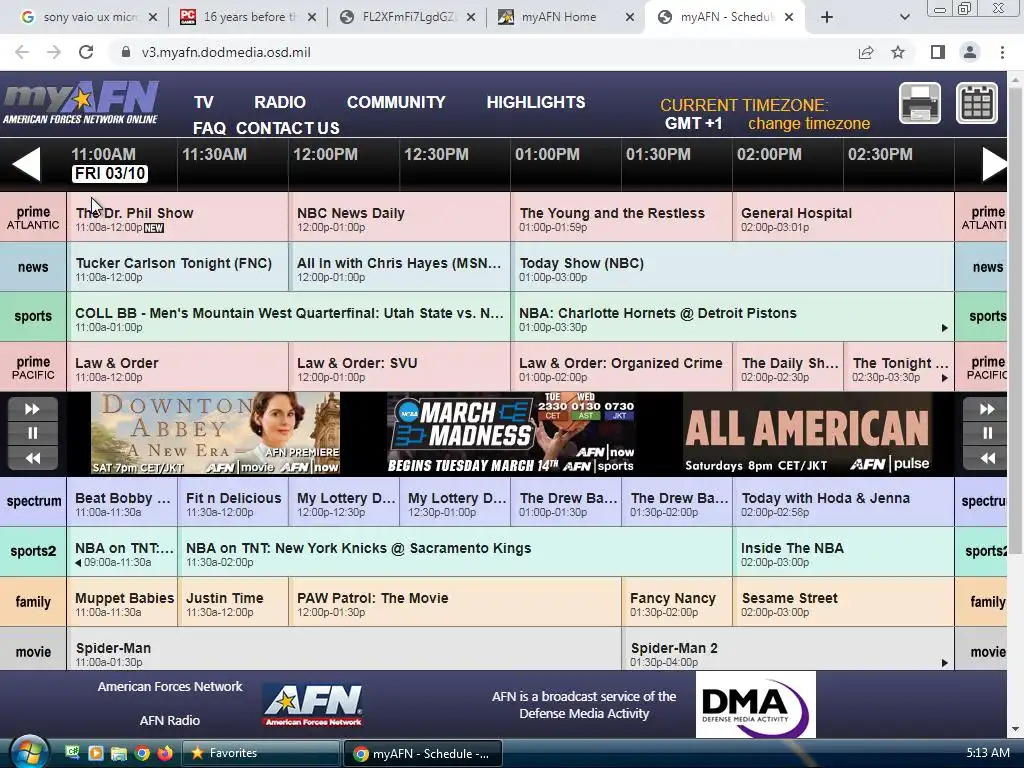Open browser side panel icon
Viewport: 1024px width, 768px height.
point(938,52)
